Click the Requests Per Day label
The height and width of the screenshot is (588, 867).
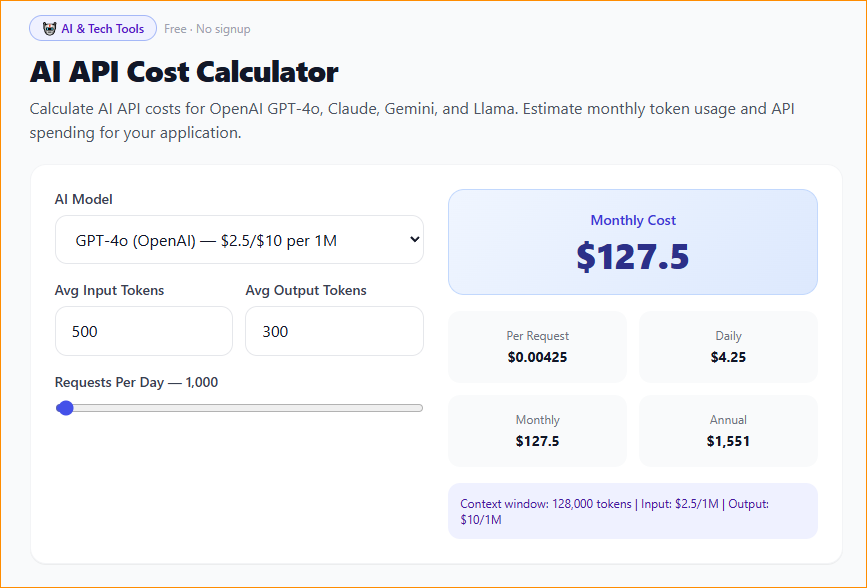click(136, 382)
